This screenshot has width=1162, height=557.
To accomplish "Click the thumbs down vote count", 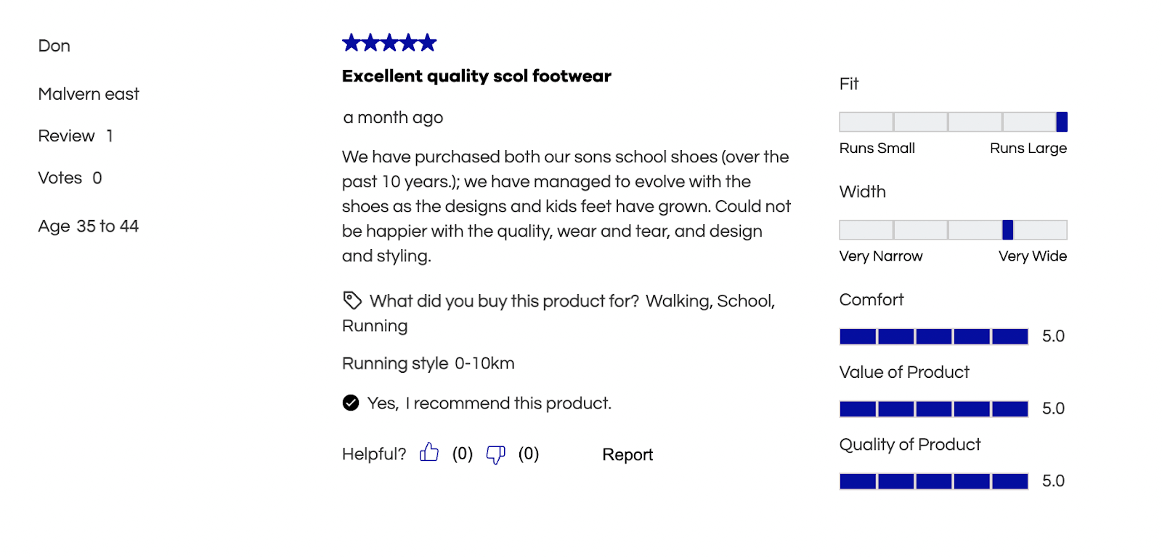I will click(528, 454).
